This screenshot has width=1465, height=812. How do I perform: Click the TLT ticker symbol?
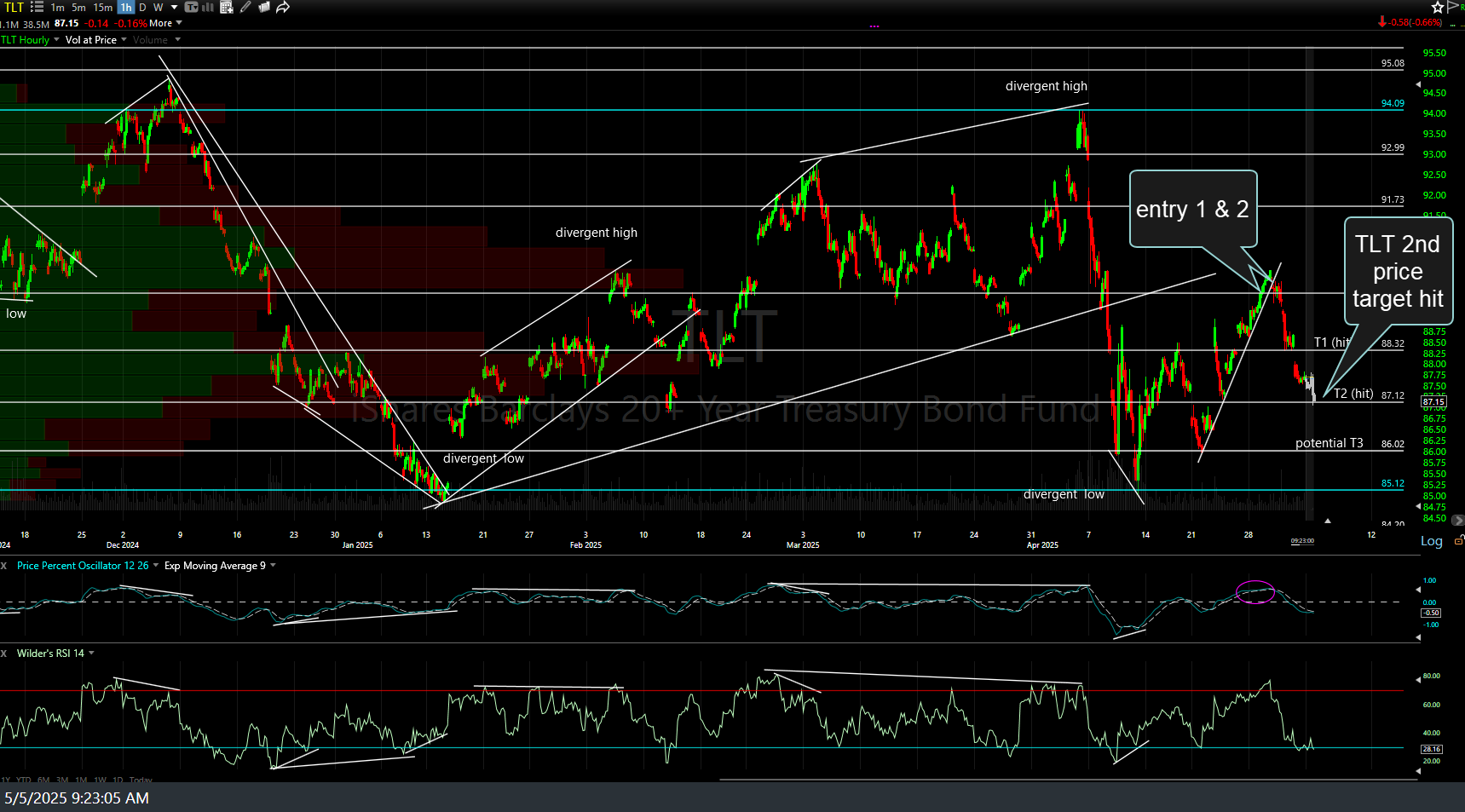point(14,7)
